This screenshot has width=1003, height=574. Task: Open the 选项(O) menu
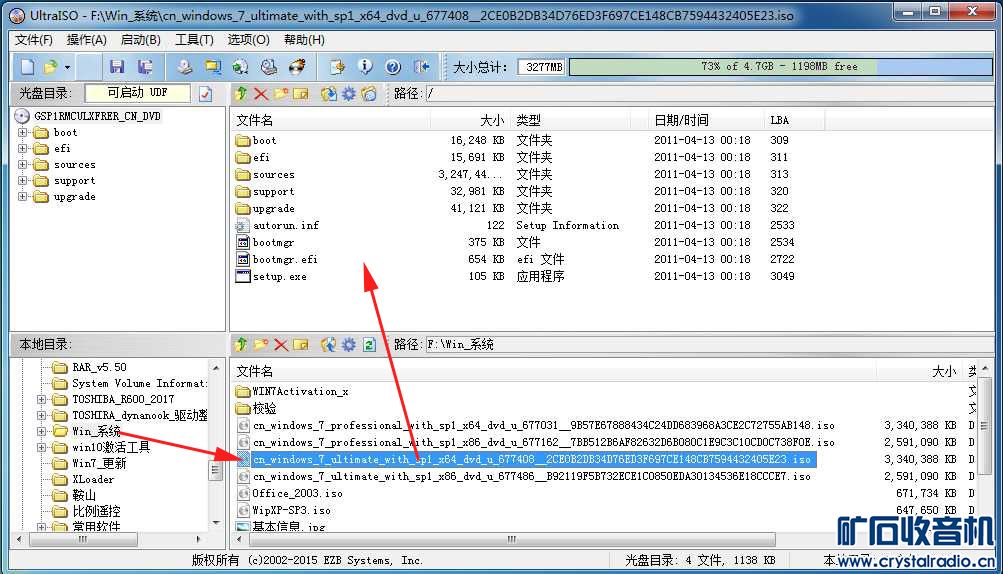click(248, 40)
